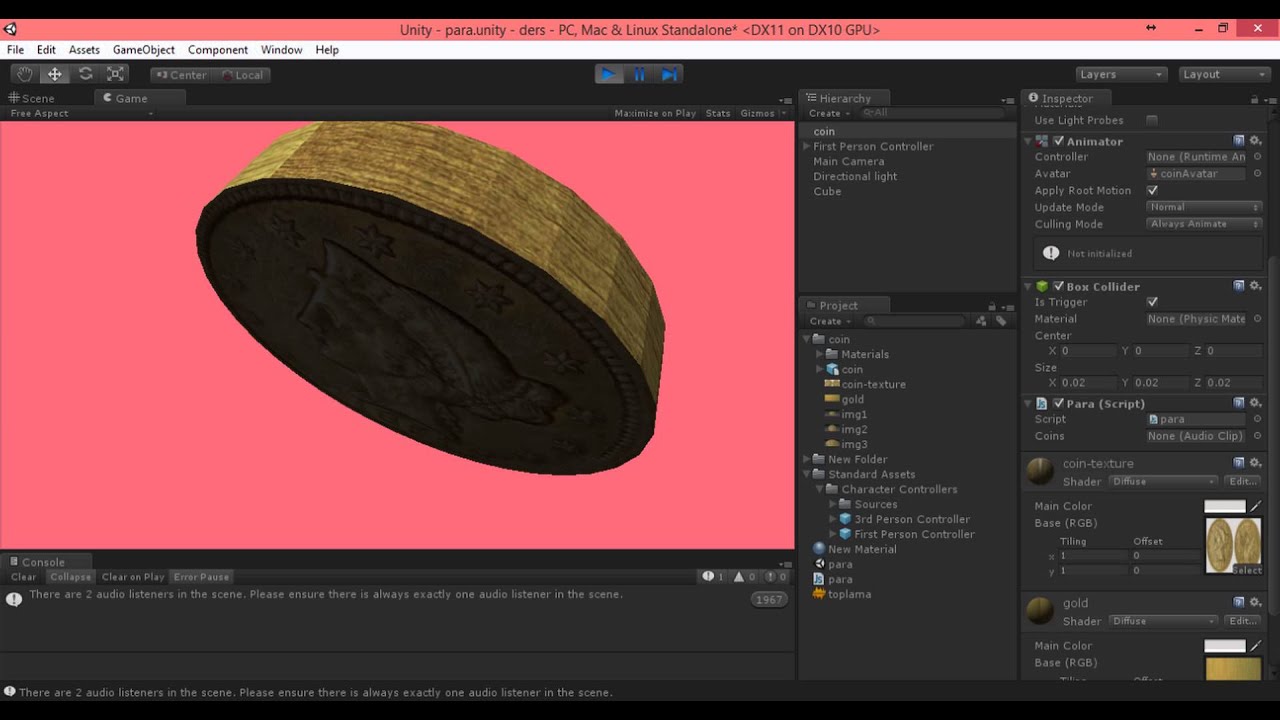
Task: Toggle Maximize on Play button
Action: (x=655, y=113)
